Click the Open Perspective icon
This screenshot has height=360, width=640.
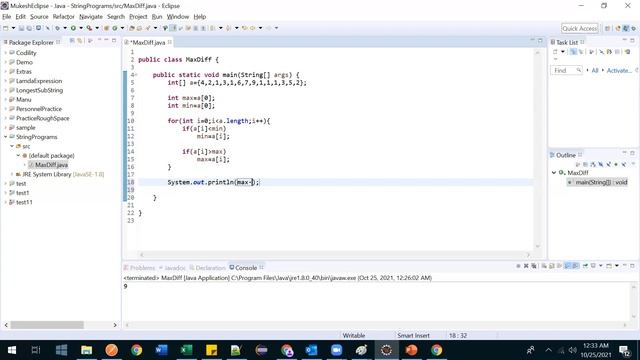coord(607,28)
